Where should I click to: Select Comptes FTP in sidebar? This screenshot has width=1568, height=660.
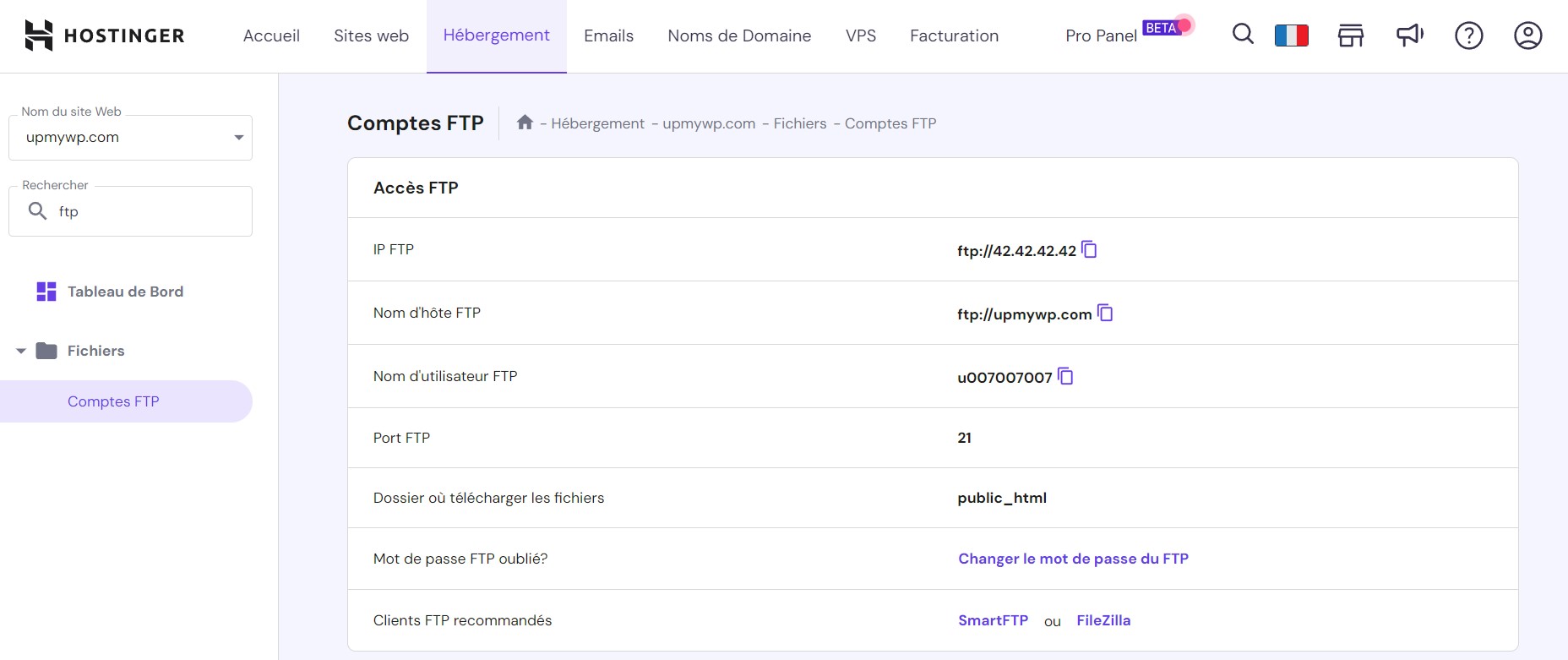(126, 401)
